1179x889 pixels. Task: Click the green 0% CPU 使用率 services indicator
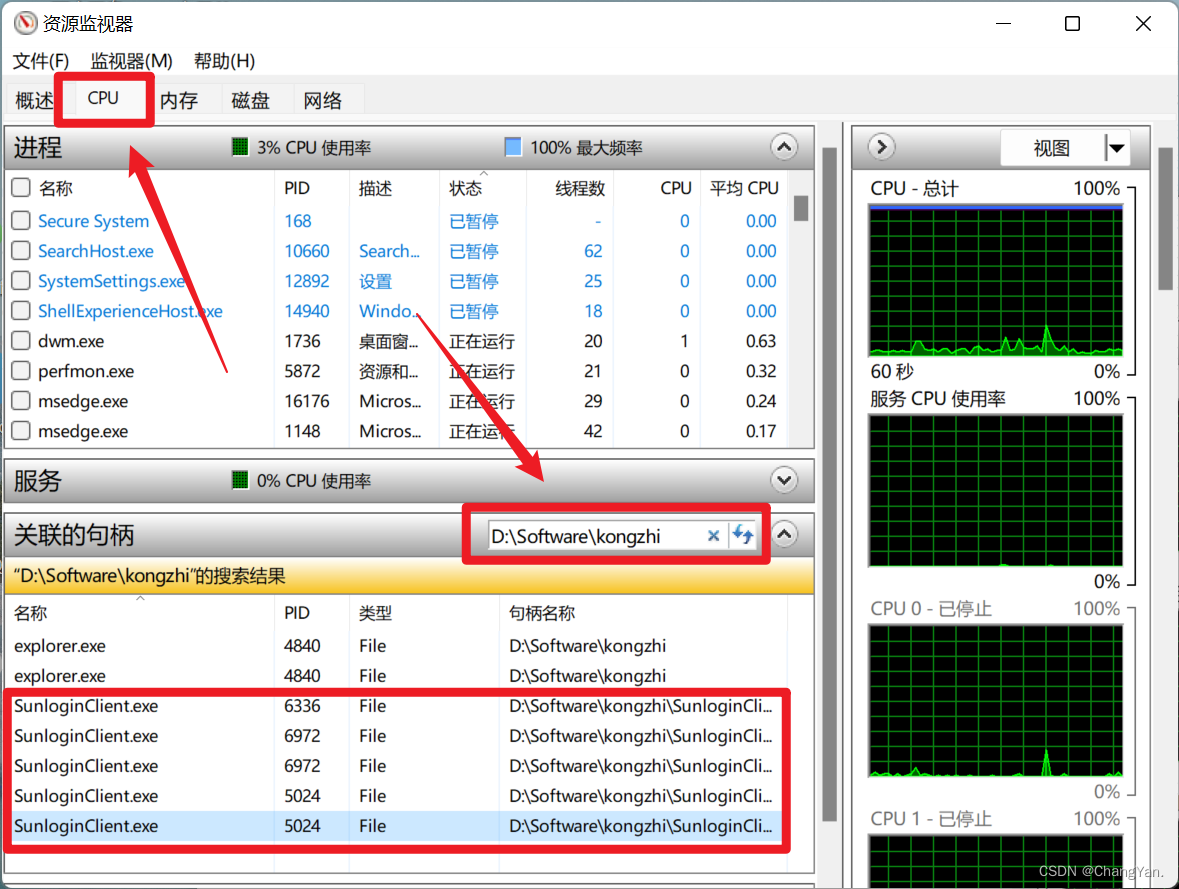239,480
